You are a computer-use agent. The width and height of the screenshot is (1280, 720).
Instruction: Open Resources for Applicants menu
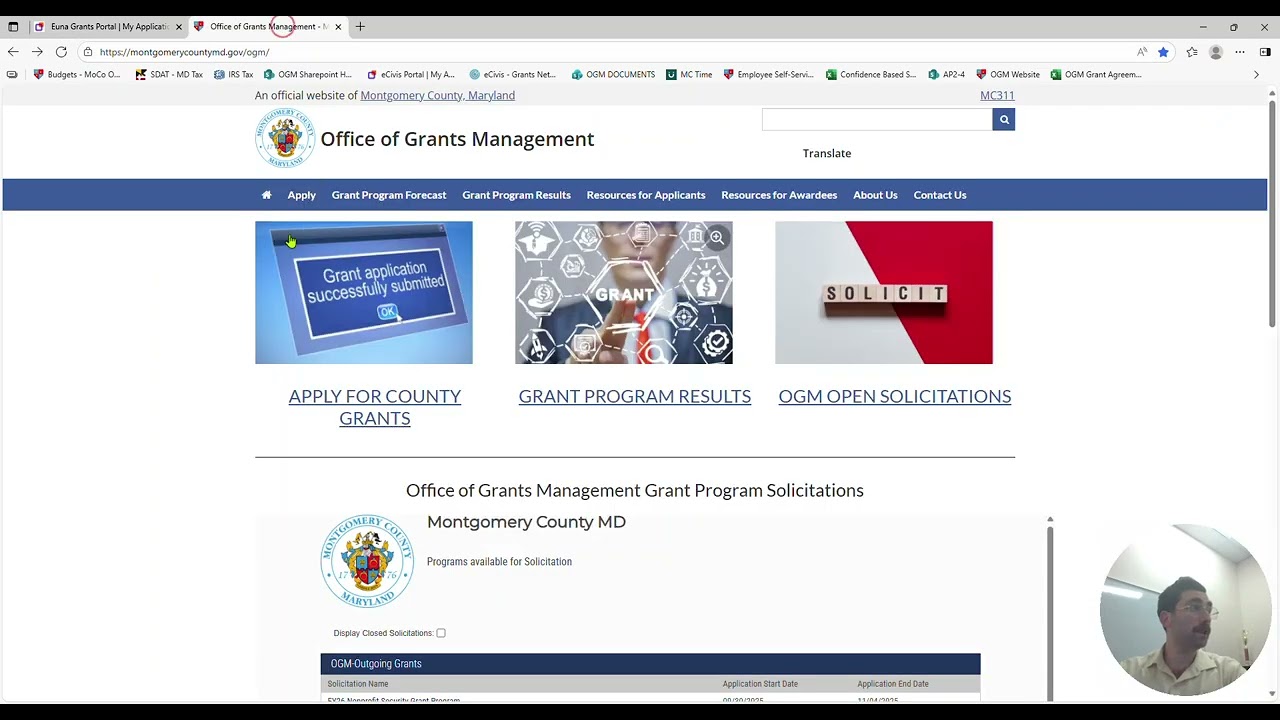[x=646, y=195]
